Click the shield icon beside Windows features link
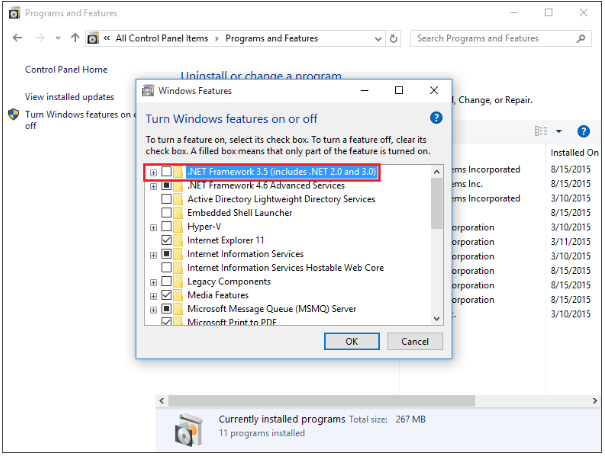The width and height of the screenshot is (605, 458). coord(14,115)
